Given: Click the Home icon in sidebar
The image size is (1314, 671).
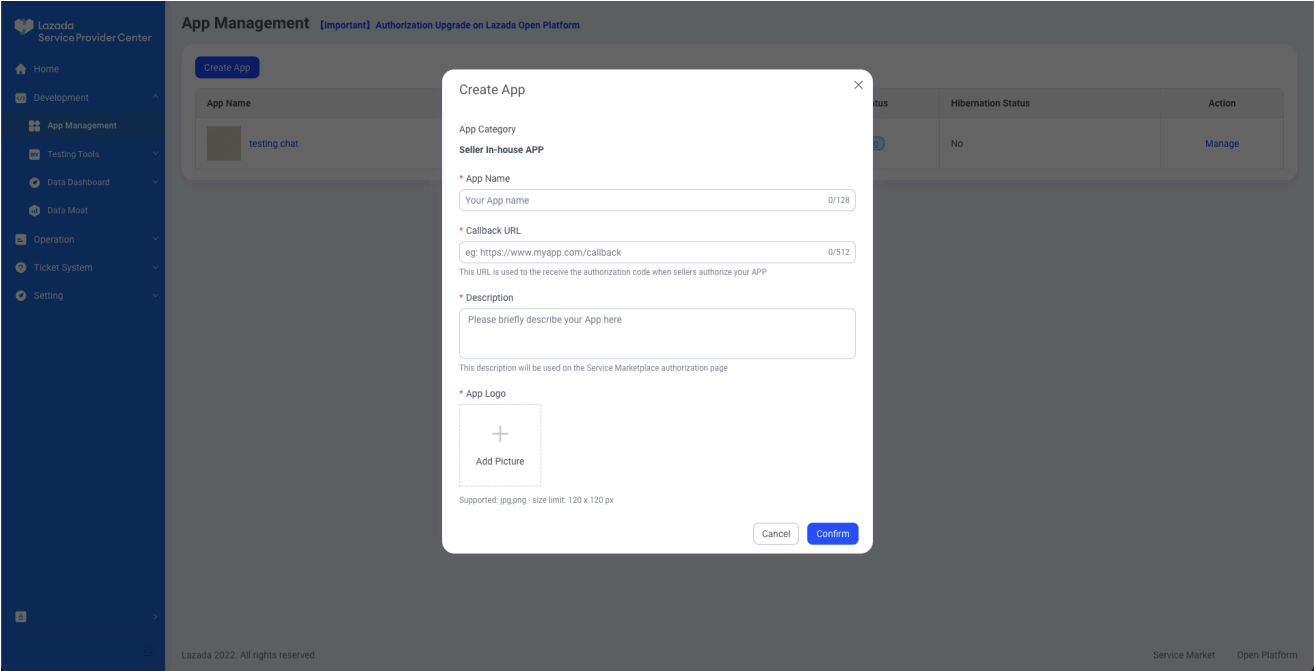Looking at the screenshot, I should (20, 69).
